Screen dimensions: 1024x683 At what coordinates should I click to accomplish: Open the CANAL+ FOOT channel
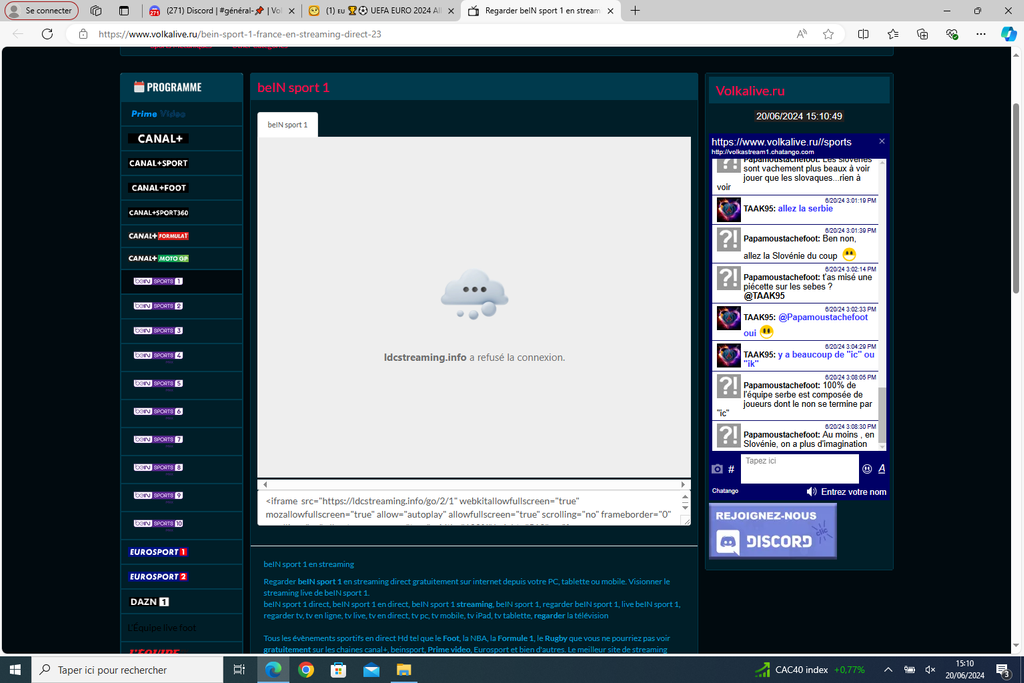click(158, 188)
